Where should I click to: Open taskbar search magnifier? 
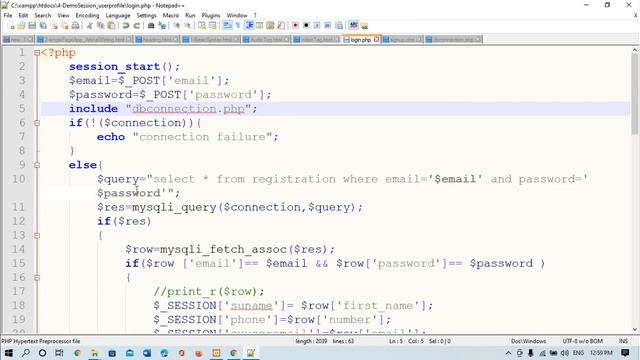click(26, 353)
